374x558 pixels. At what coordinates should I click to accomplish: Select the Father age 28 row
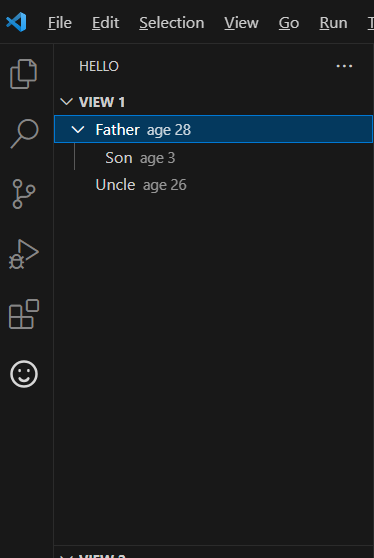(x=214, y=129)
